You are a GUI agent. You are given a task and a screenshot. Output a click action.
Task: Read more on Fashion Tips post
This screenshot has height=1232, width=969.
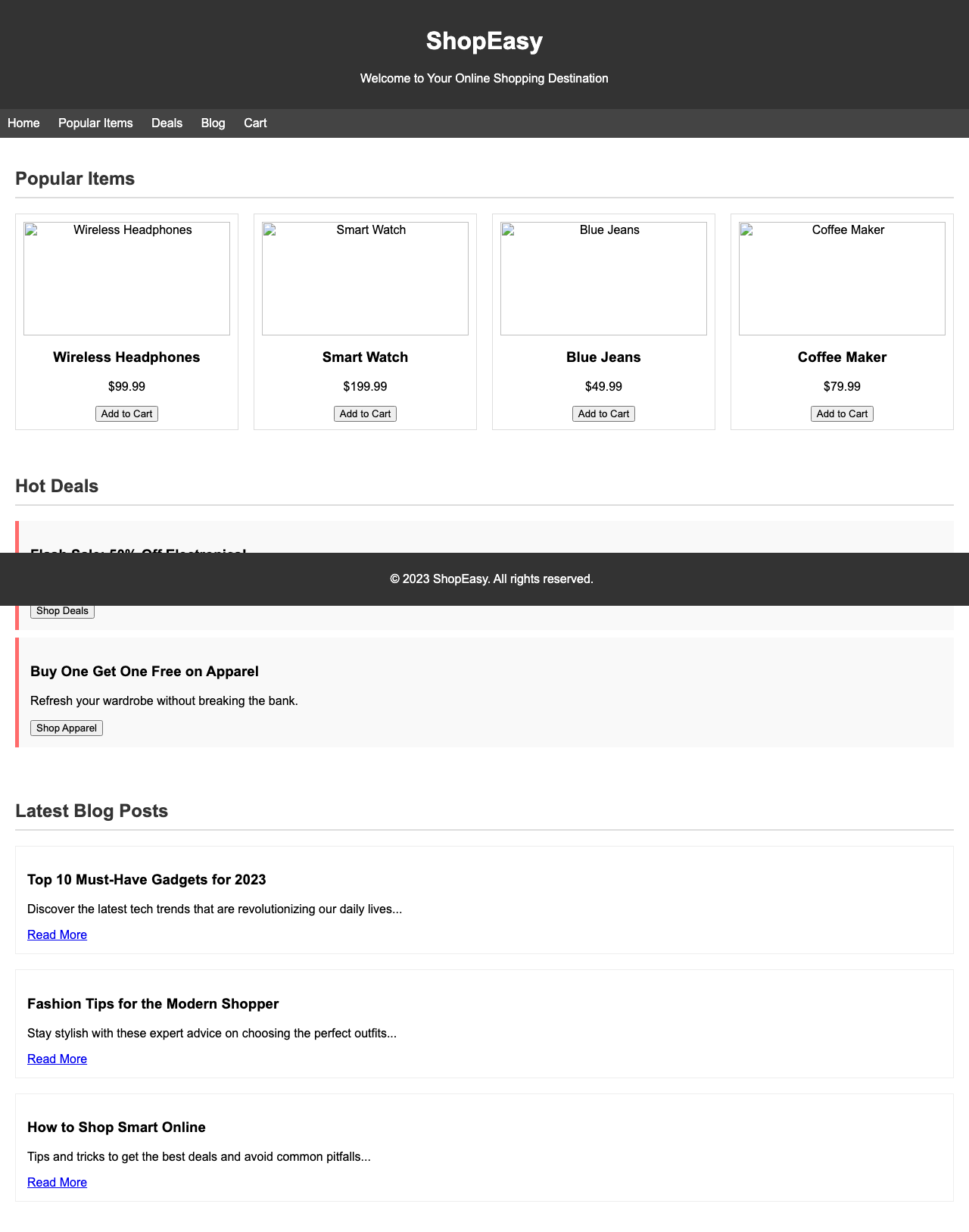(57, 1059)
